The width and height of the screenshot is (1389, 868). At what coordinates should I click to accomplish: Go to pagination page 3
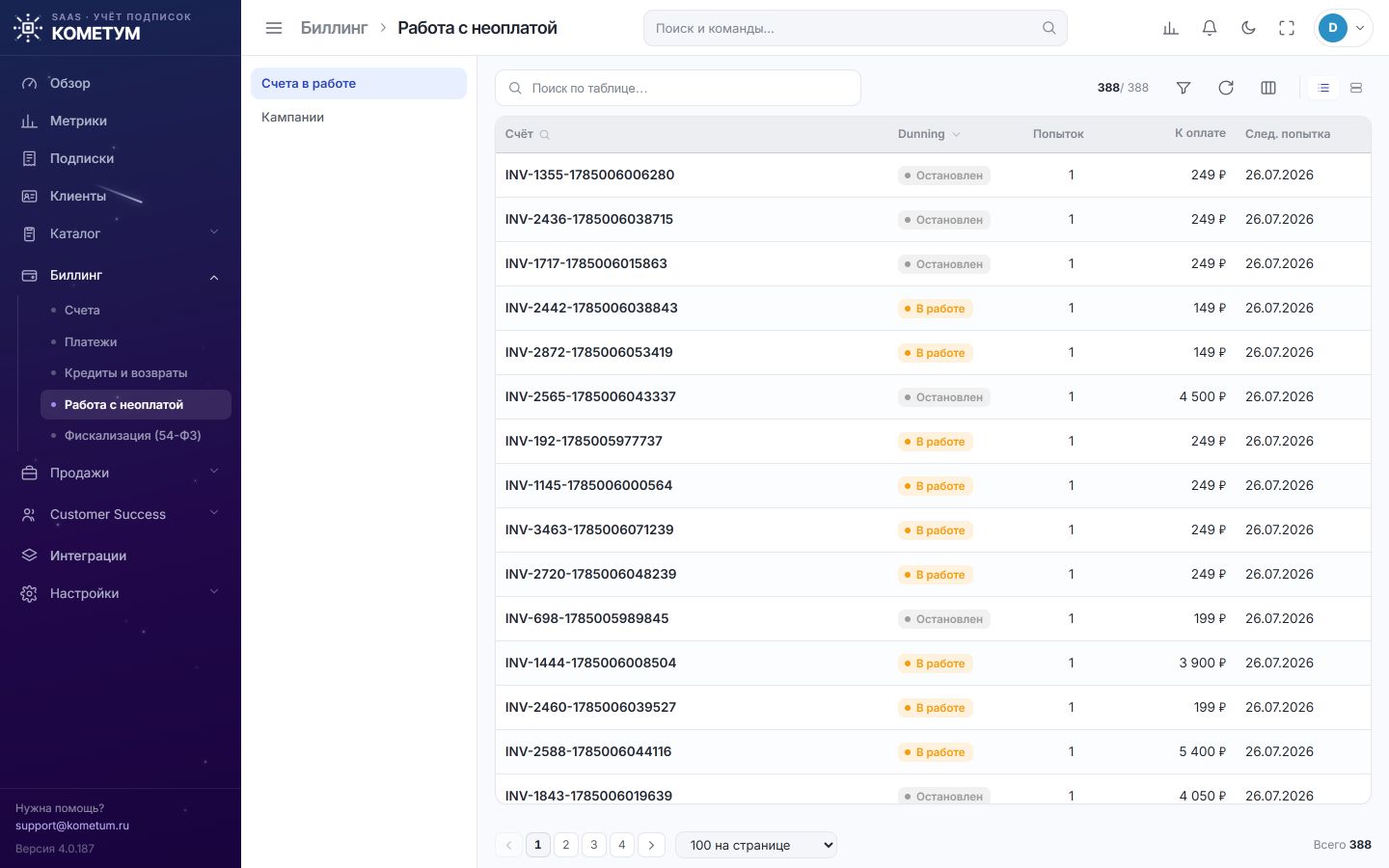pyautogui.click(x=594, y=845)
